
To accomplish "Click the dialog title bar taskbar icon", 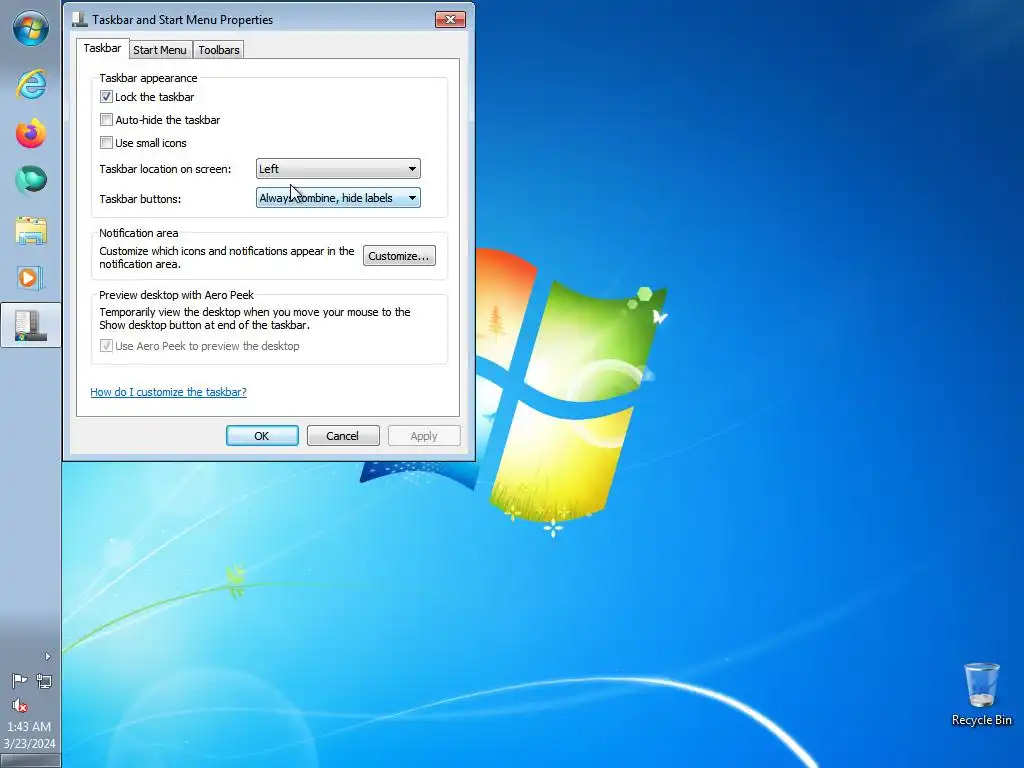I will (x=80, y=20).
